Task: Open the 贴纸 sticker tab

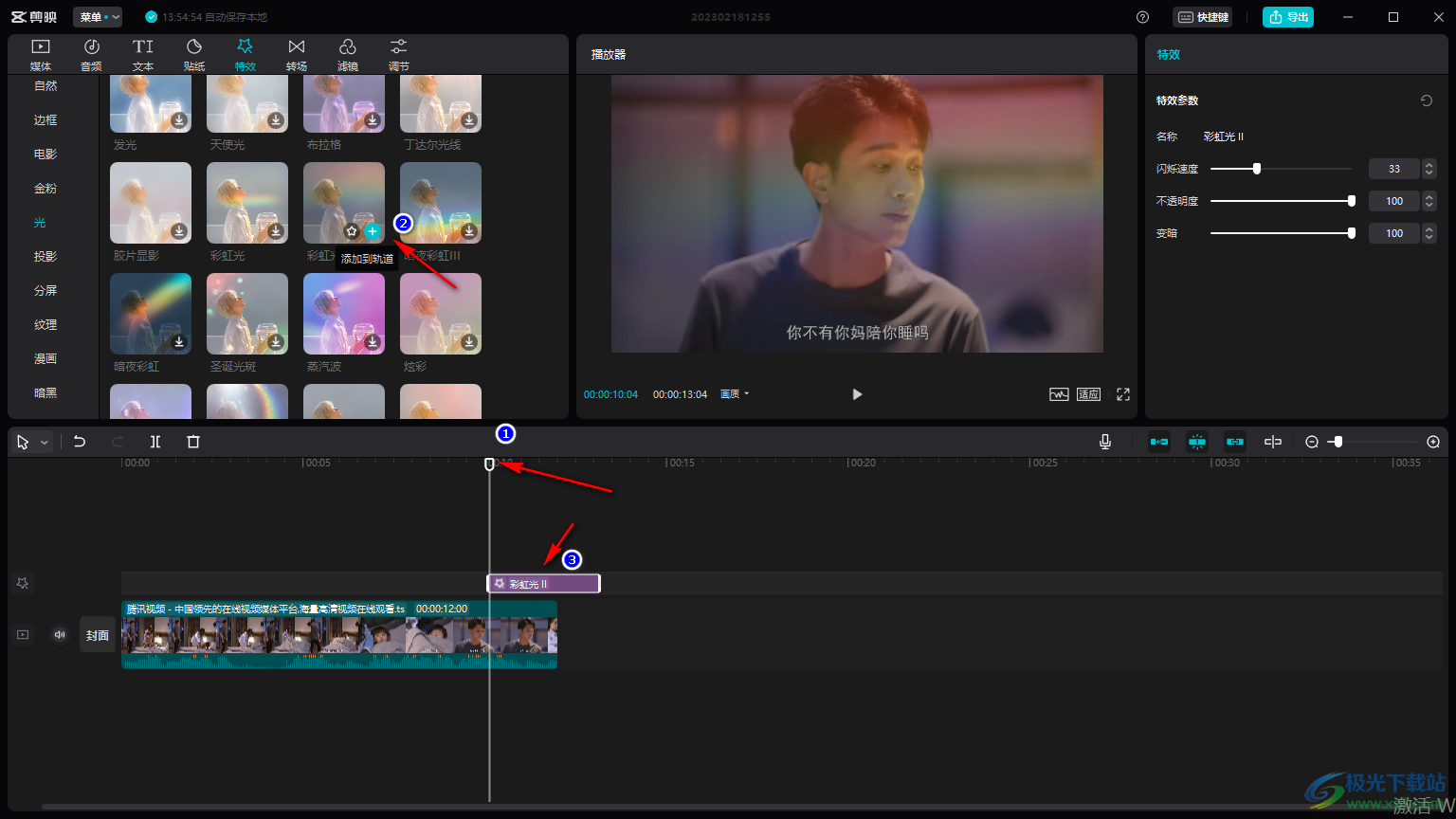Action: click(194, 55)
